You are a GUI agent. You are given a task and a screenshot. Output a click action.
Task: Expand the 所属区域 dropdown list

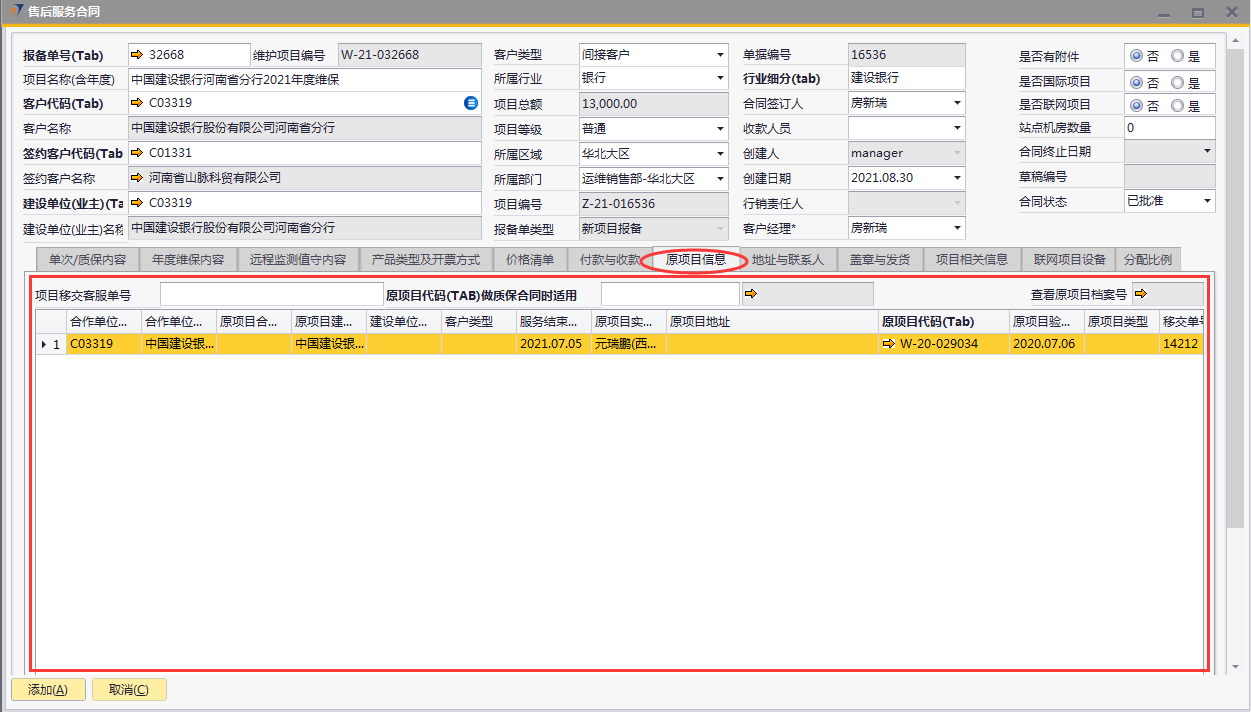(x=720, y=154)
